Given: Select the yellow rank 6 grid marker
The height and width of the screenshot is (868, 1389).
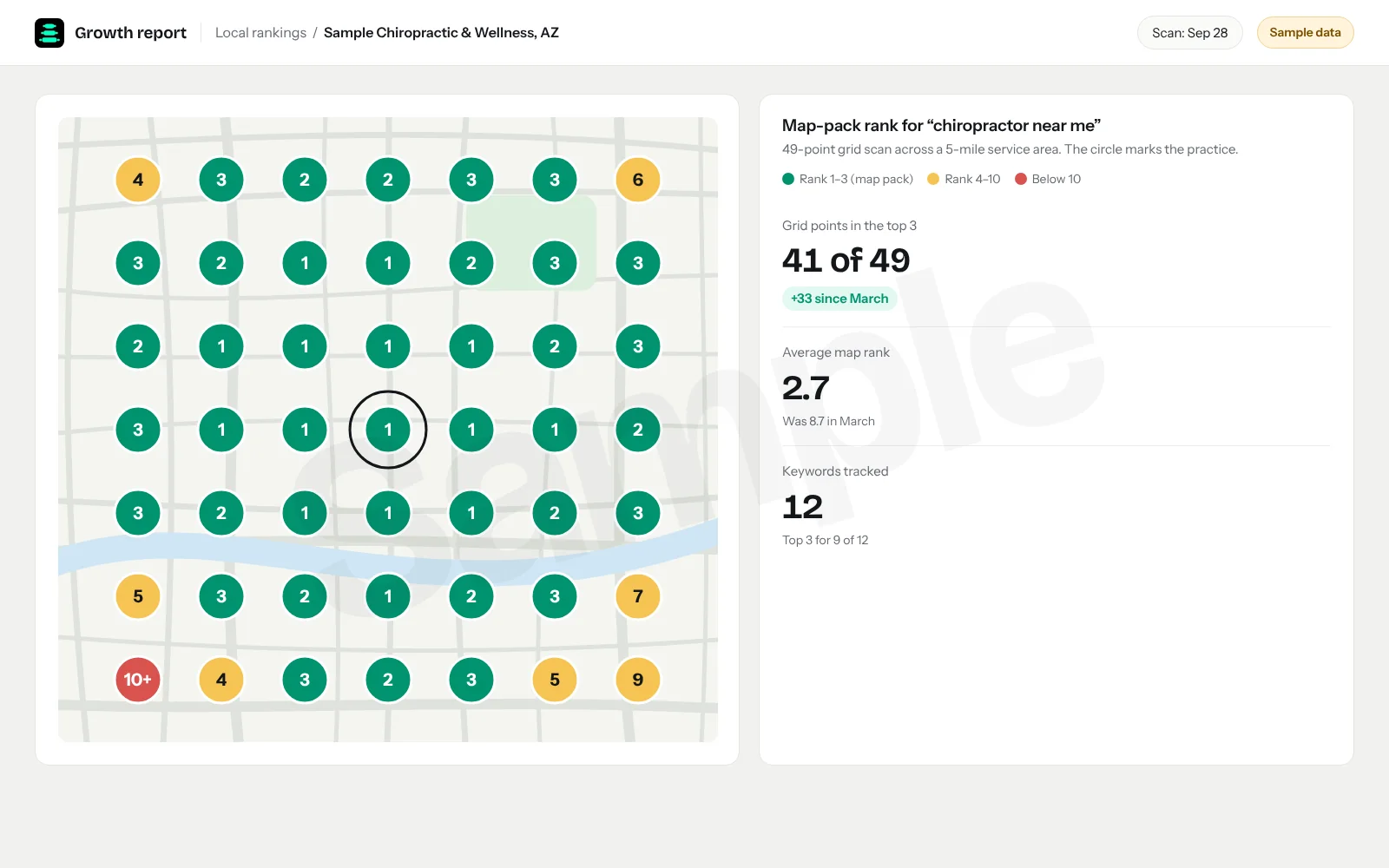Looking at the screenshot, I should 638,180.
